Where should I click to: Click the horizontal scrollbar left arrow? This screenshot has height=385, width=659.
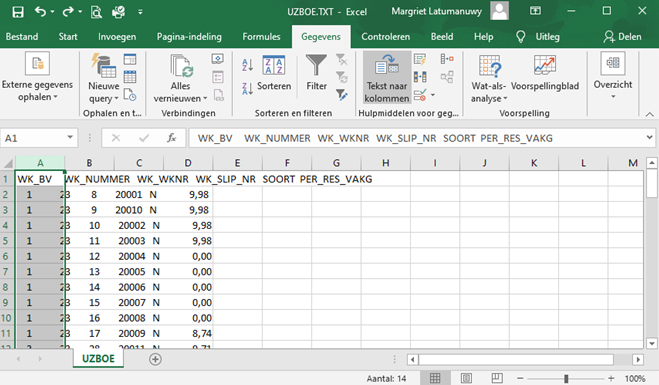412,359
